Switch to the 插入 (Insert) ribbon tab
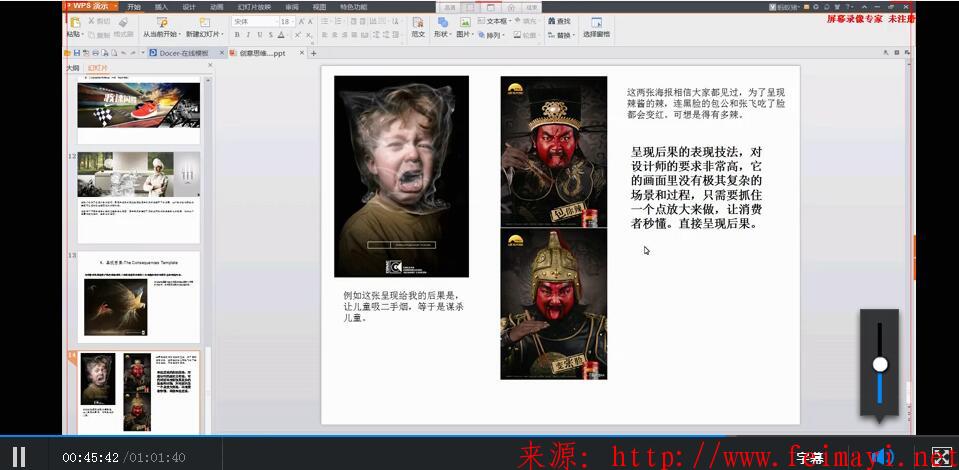 tap(160, 7)
